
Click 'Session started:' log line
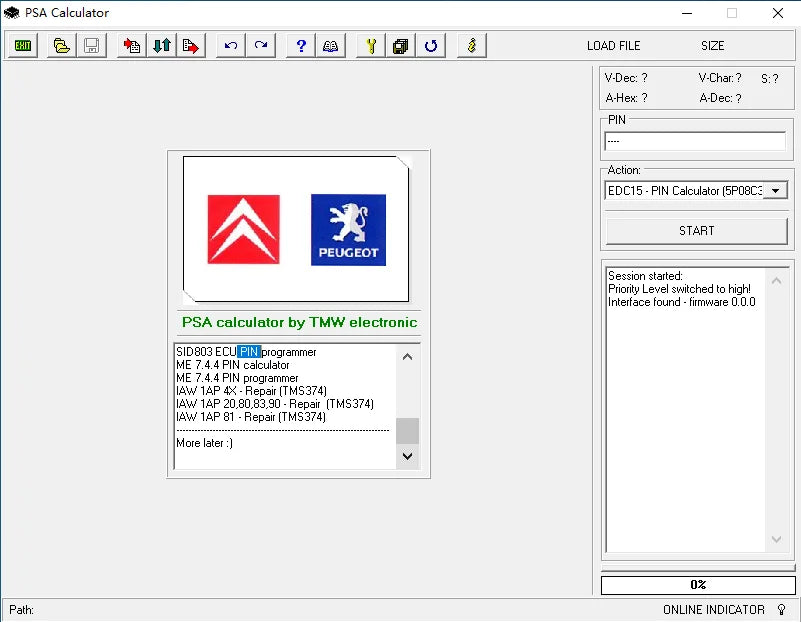tap(645, 276)
